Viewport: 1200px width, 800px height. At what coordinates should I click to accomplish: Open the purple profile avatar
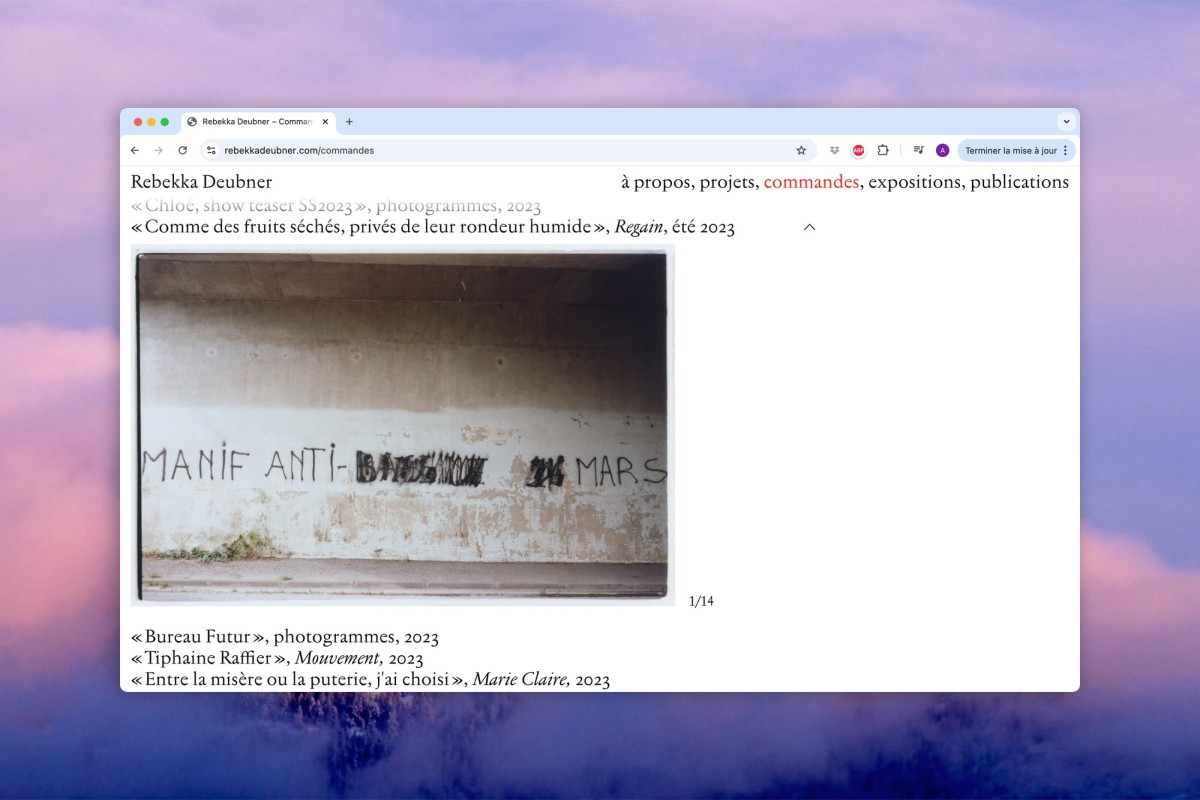(x=942, y=150)
